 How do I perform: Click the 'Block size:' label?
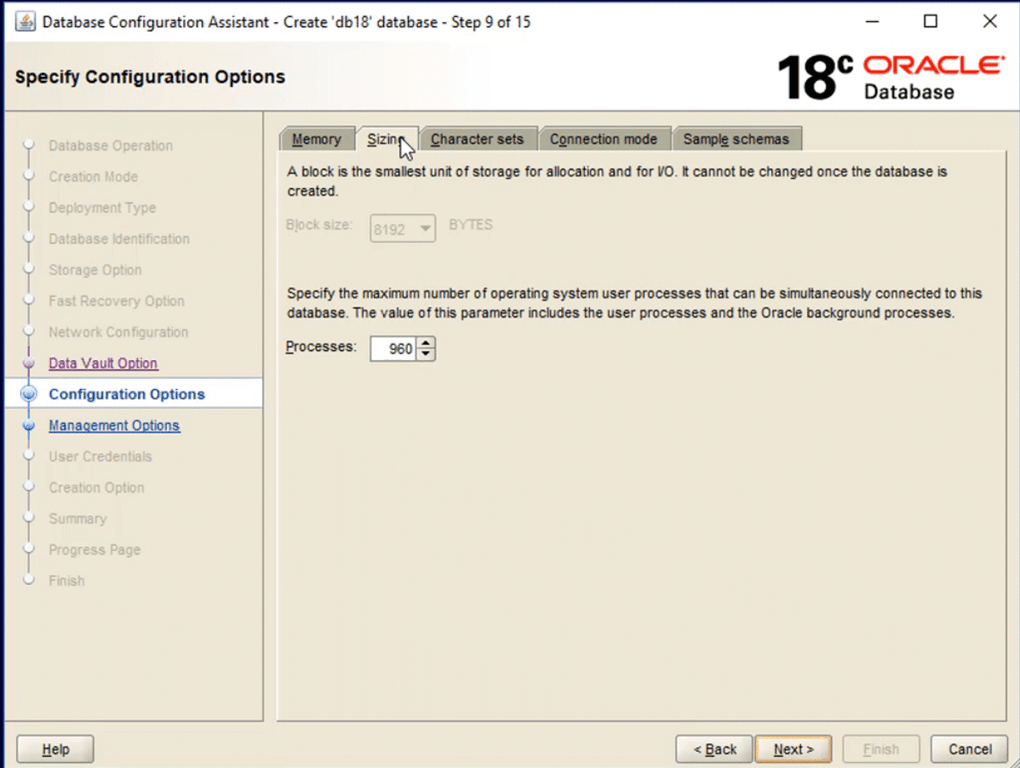[319, 225]
